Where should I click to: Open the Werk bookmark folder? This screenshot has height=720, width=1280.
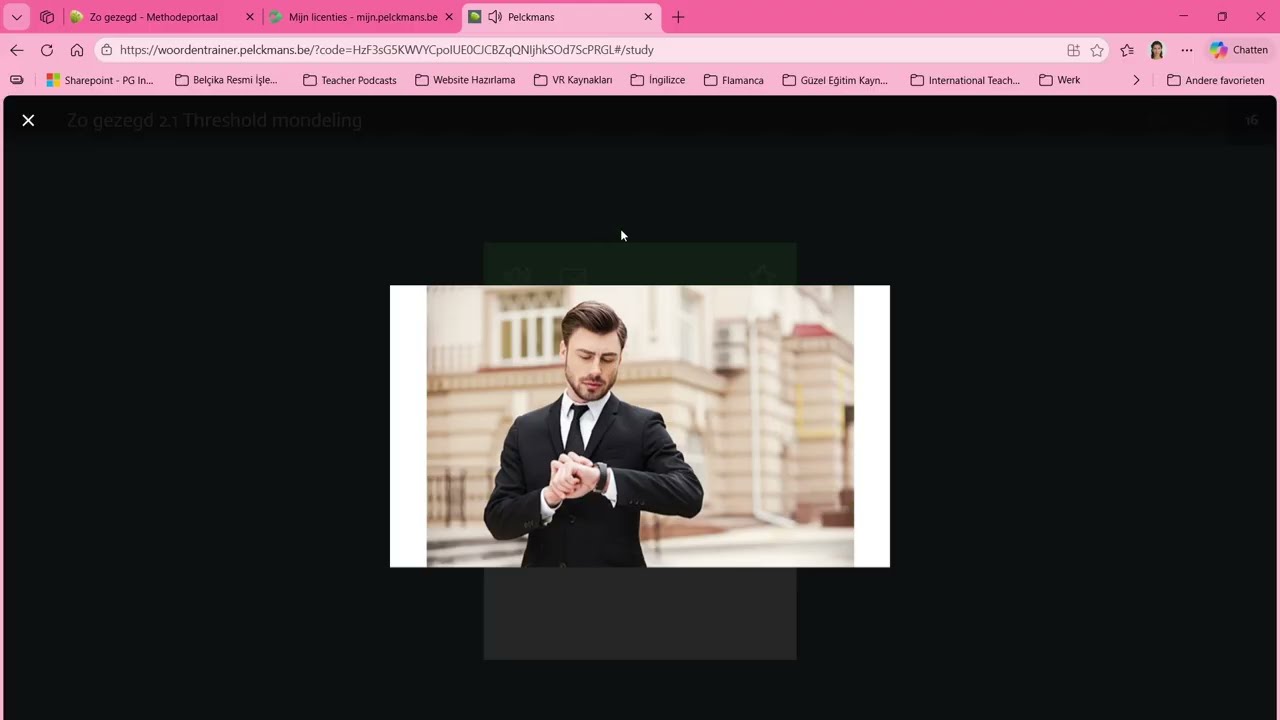click(1060, 80)
